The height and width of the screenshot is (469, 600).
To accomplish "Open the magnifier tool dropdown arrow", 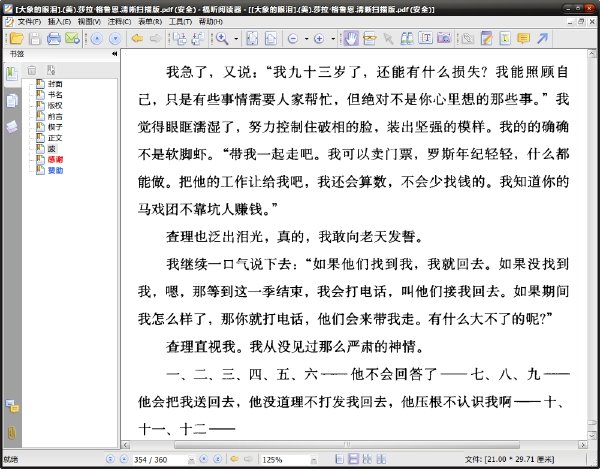I will 236,39.
